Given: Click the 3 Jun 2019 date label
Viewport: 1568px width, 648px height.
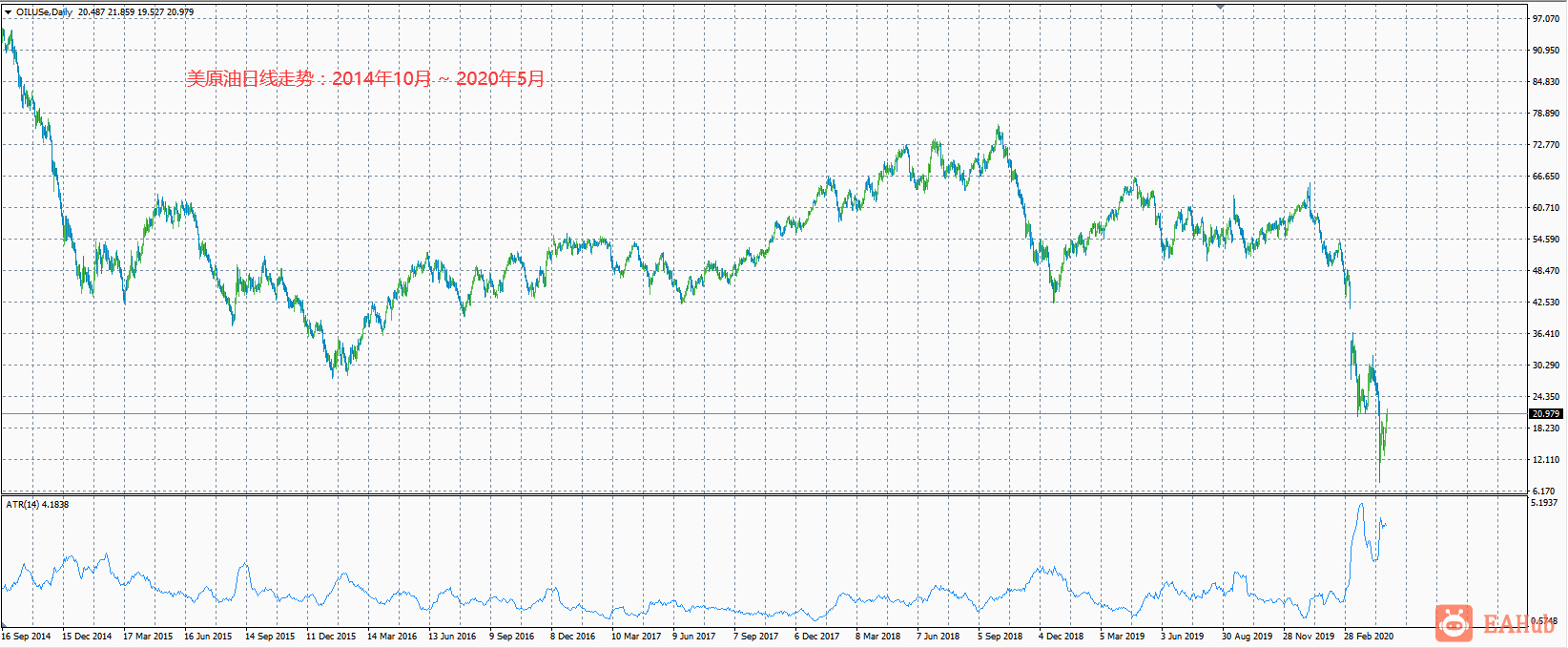Looking at the screenshot, I should [1183, 636].
